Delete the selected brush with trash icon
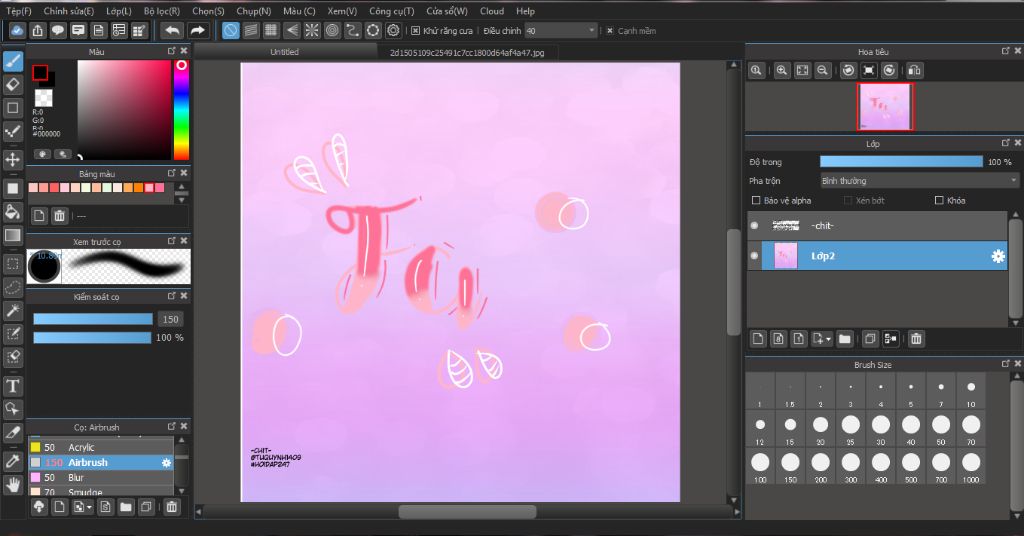1024x536 pixels. click(172, 507)
